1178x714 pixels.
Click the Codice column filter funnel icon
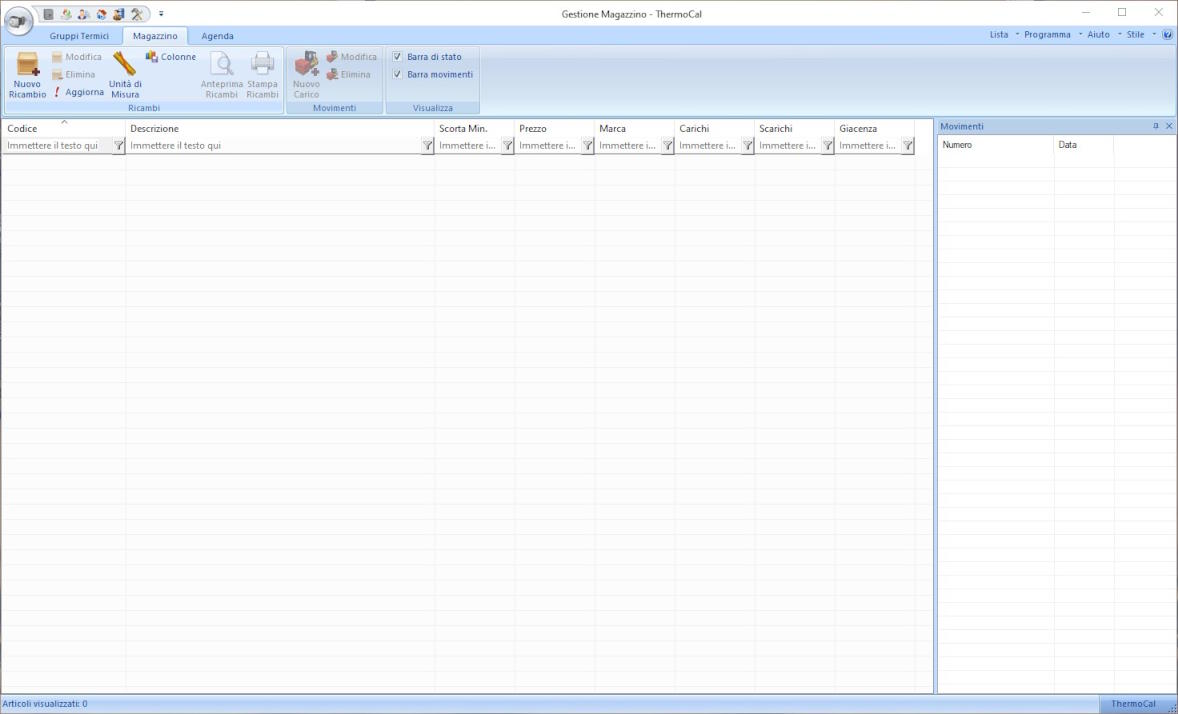(118, 146)
